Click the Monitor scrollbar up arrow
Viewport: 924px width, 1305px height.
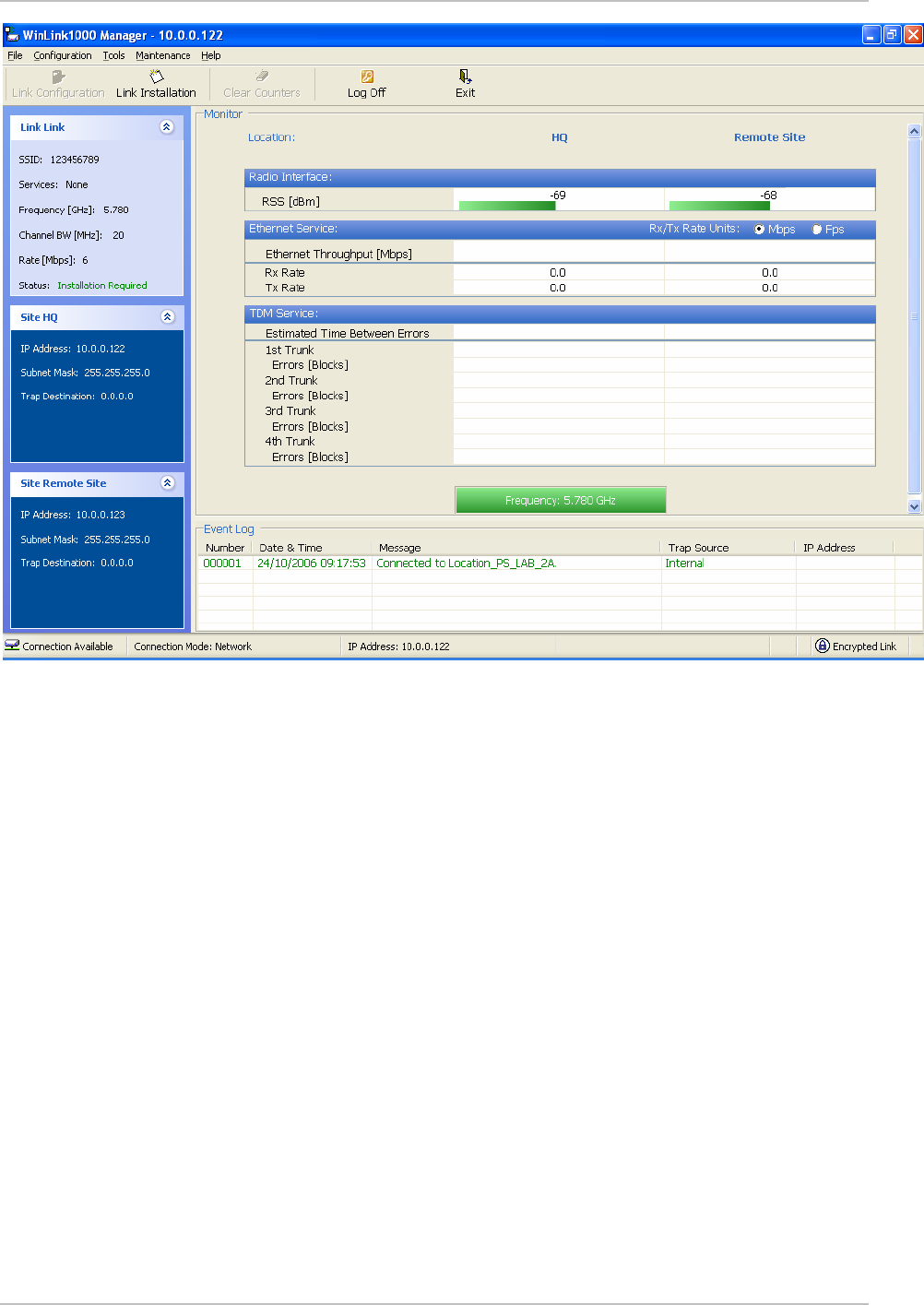(915, 131)
